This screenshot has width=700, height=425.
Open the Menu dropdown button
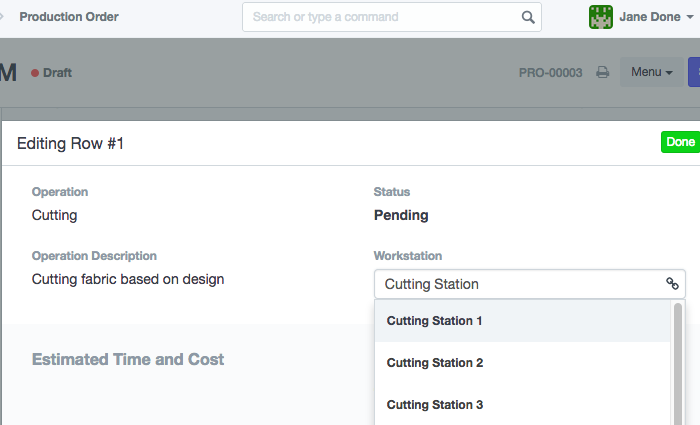(x=651, y=72)
